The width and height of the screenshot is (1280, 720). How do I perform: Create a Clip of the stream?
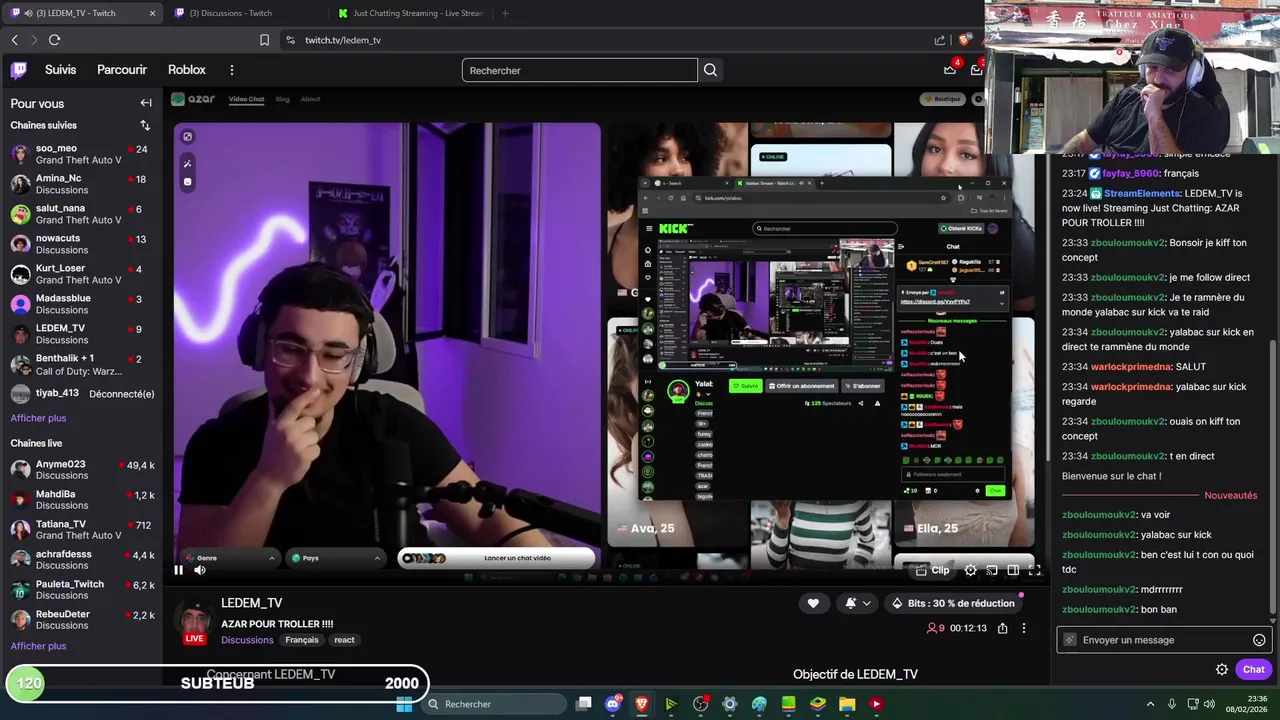932,570
